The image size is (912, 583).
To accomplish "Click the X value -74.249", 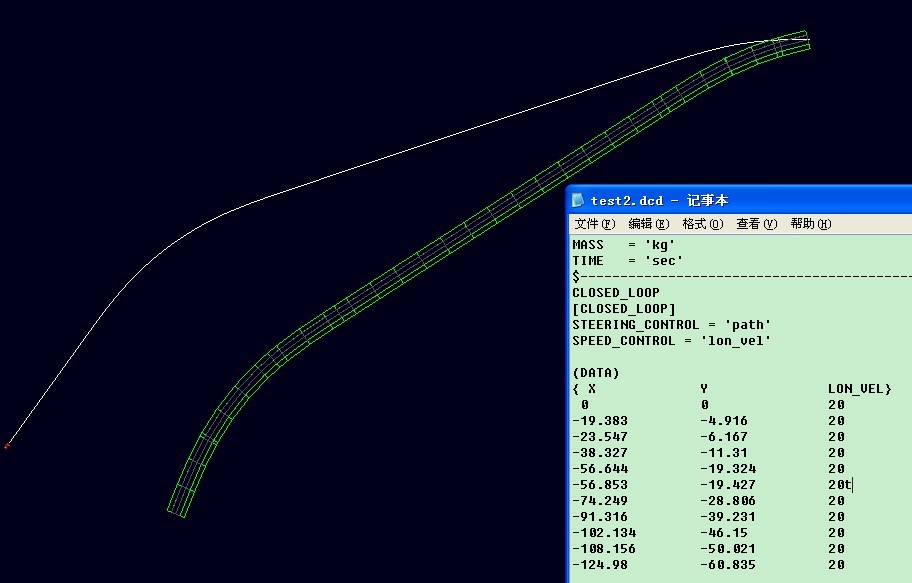I will 600,500.
